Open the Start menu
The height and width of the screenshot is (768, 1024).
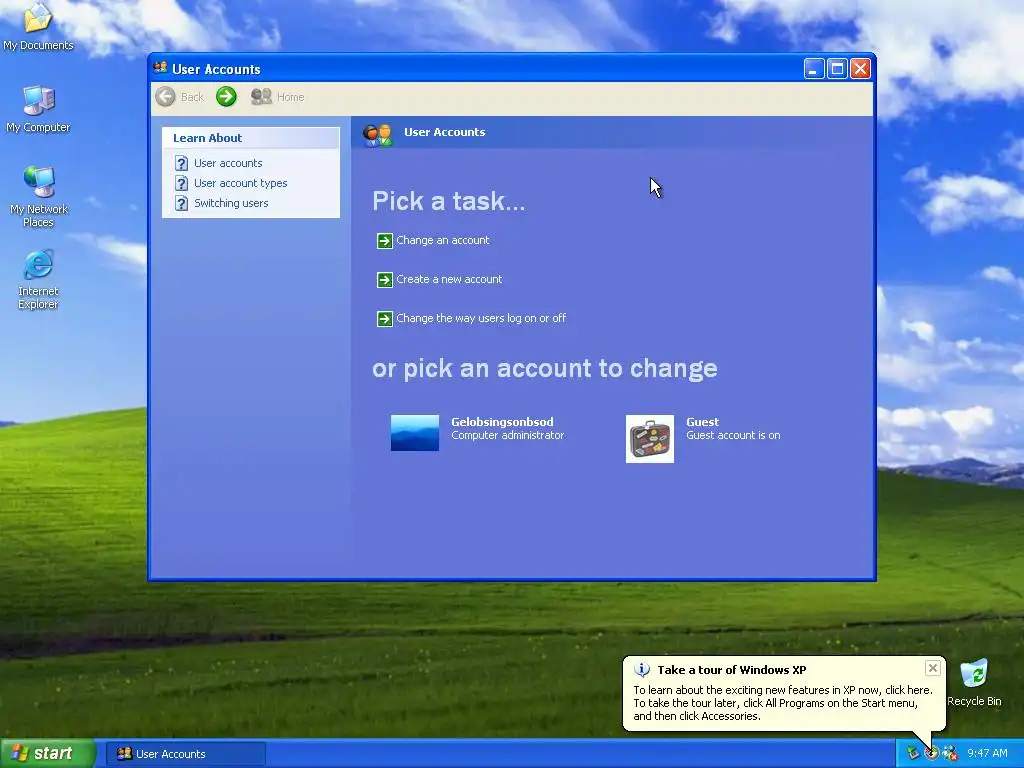[x=47, y=754]
